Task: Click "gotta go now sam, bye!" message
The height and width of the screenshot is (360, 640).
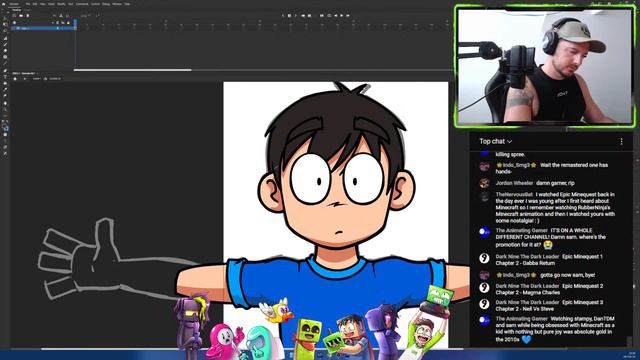Action: 567,275
